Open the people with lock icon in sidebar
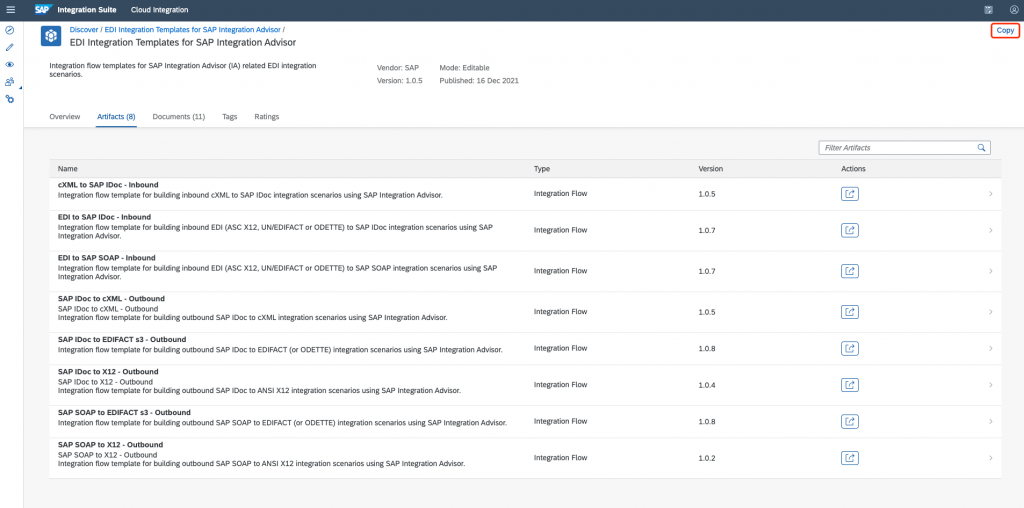Screen dimensions: 1024x508 [x=9, y=82]
